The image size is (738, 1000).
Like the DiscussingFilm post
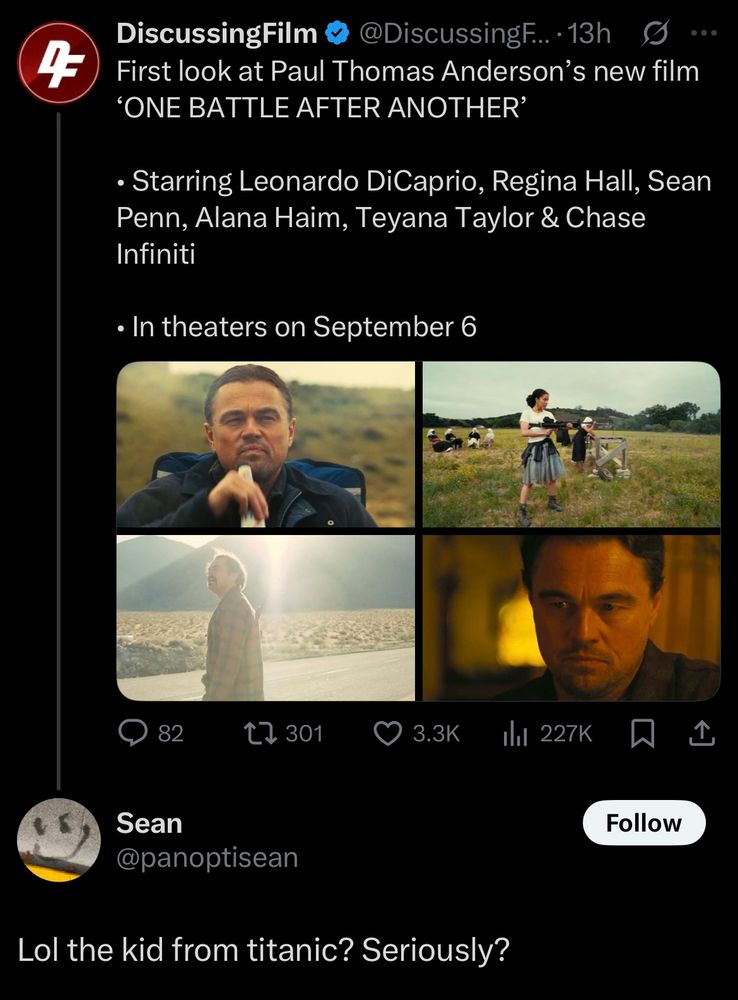[x=387, y=734]
